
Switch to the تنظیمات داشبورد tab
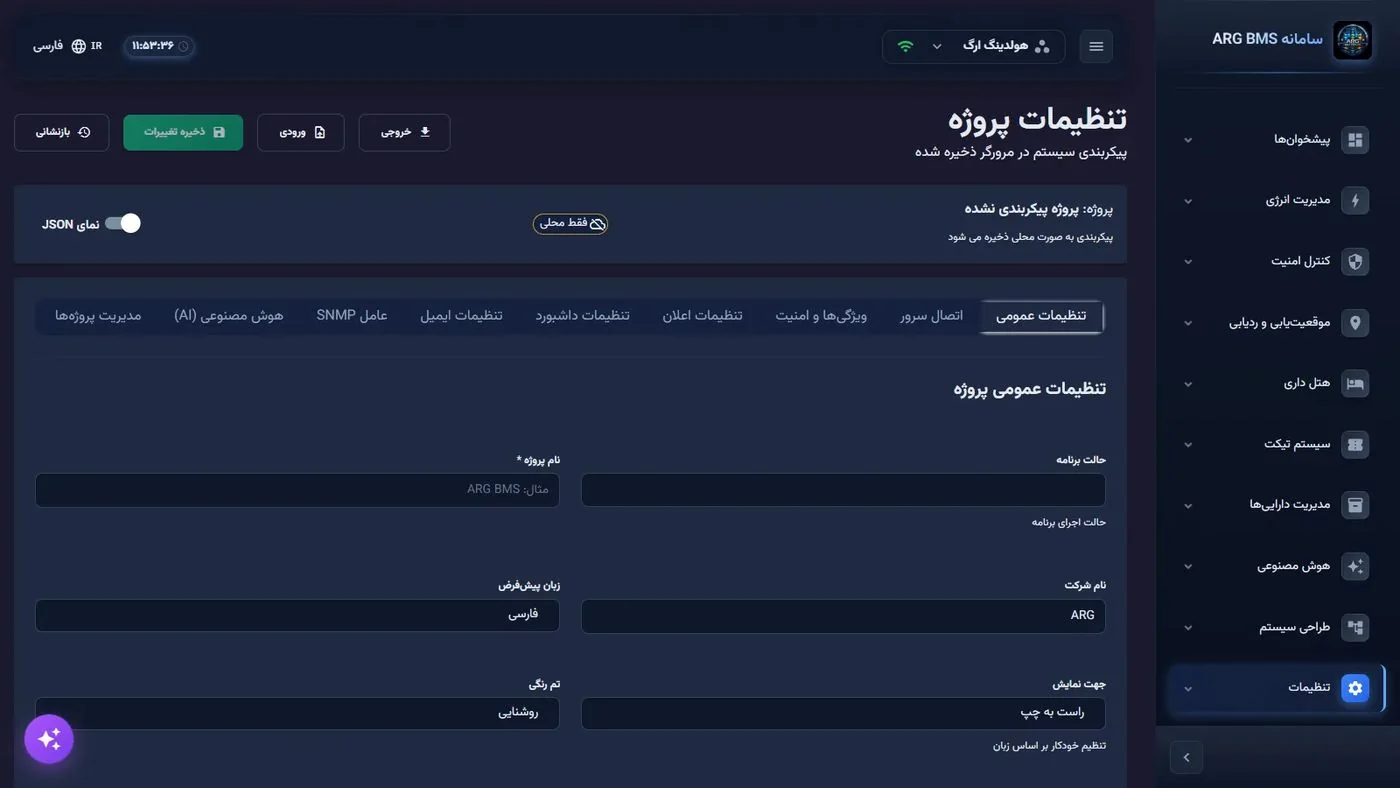coord(582,316)
